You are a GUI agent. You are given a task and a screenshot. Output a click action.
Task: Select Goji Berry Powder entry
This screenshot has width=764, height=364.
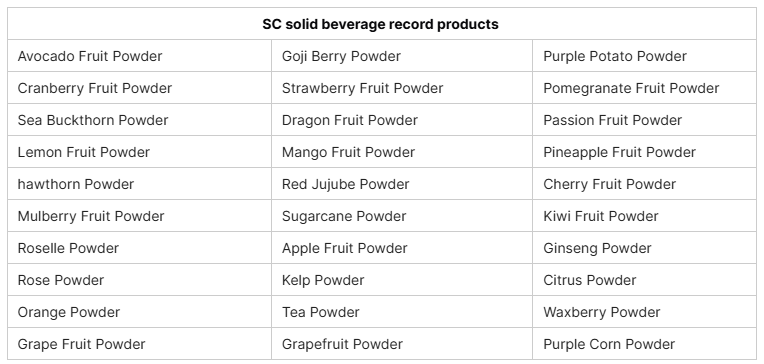click(402, 56)
